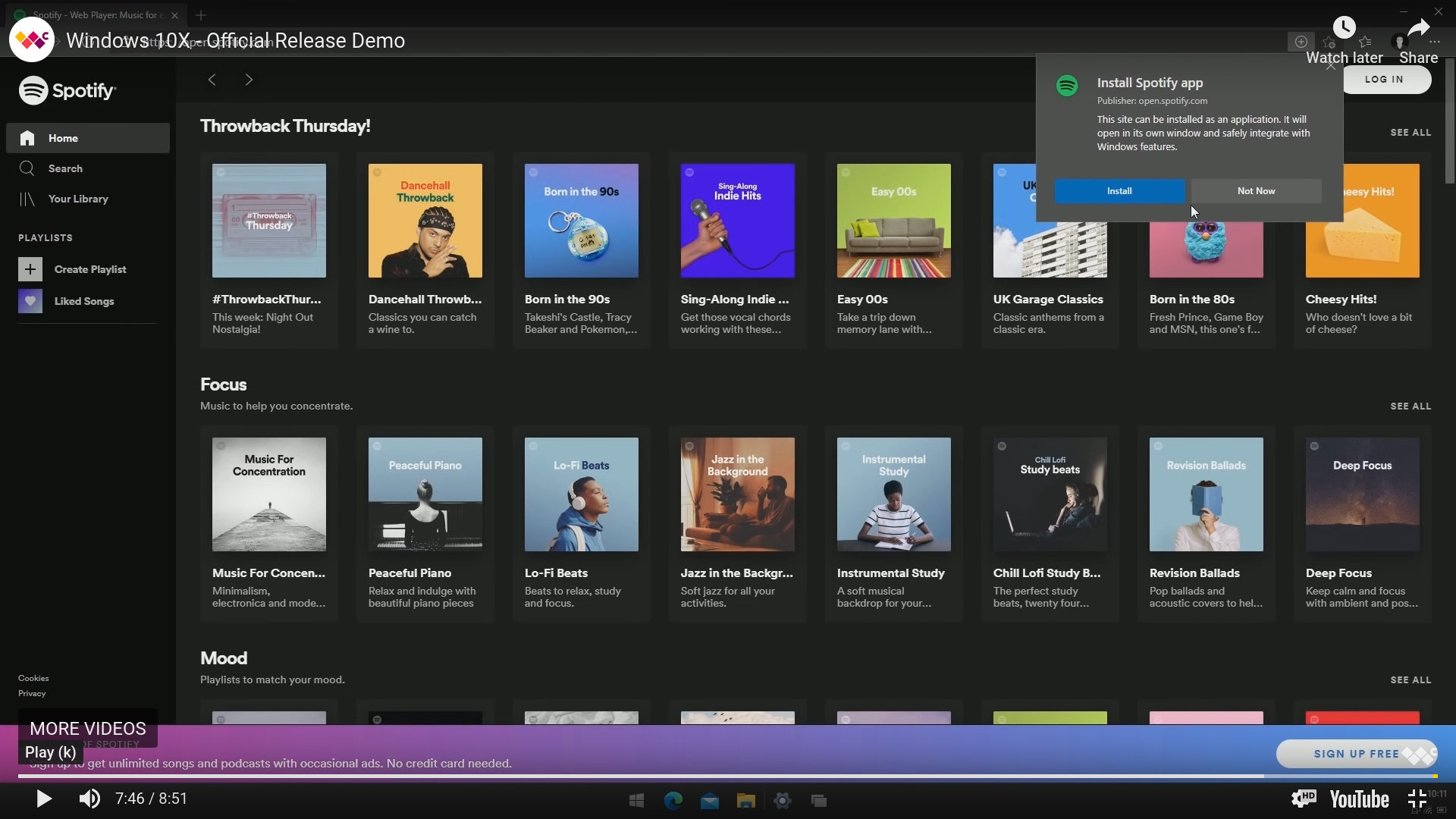The height and width of the screenshot is (819, 1456).
Task: Click the Focus section heading
Action: tap(223, 384)
